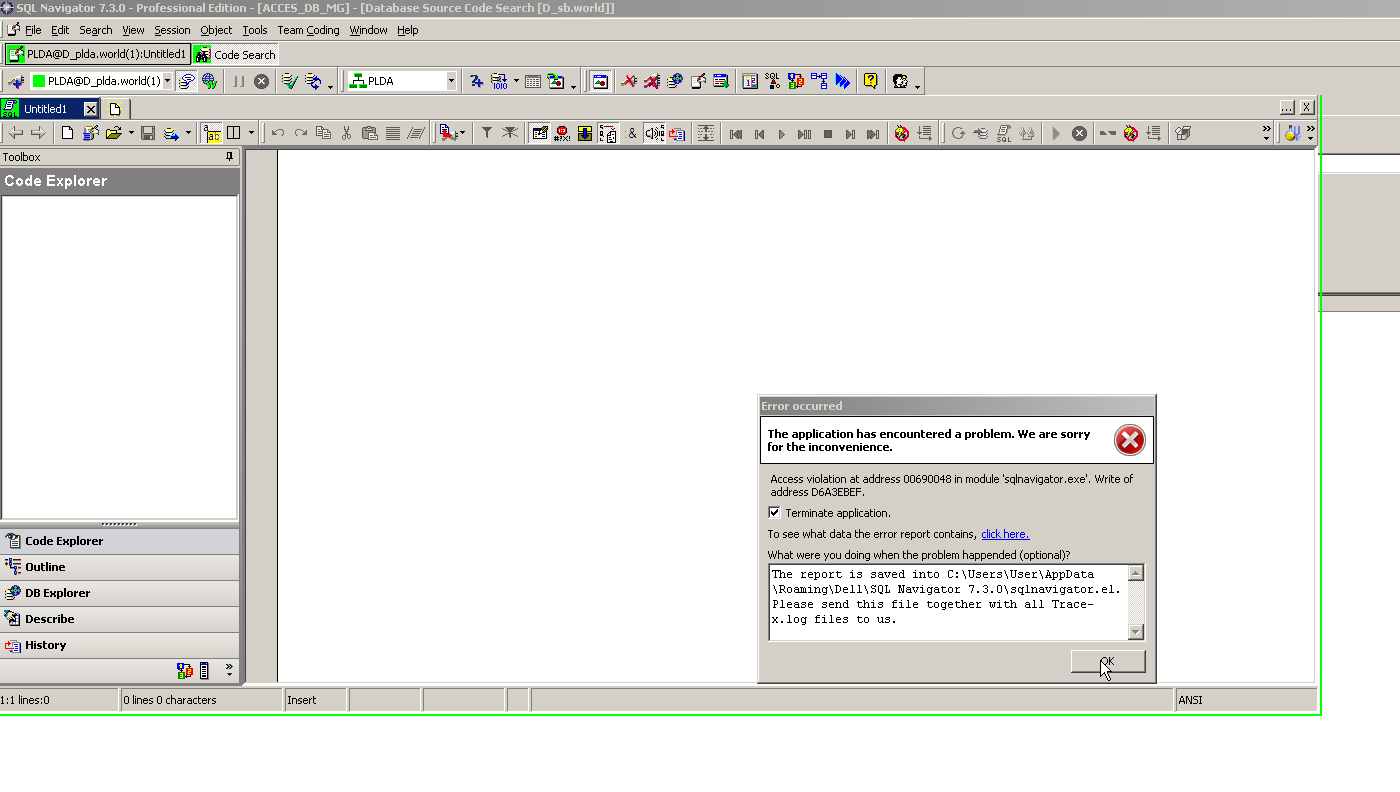Select the Code Explorer panel button
Image resolution: width=1400 pixels, height=792 pixels.
pyautogui.click(x=120, y=541)
